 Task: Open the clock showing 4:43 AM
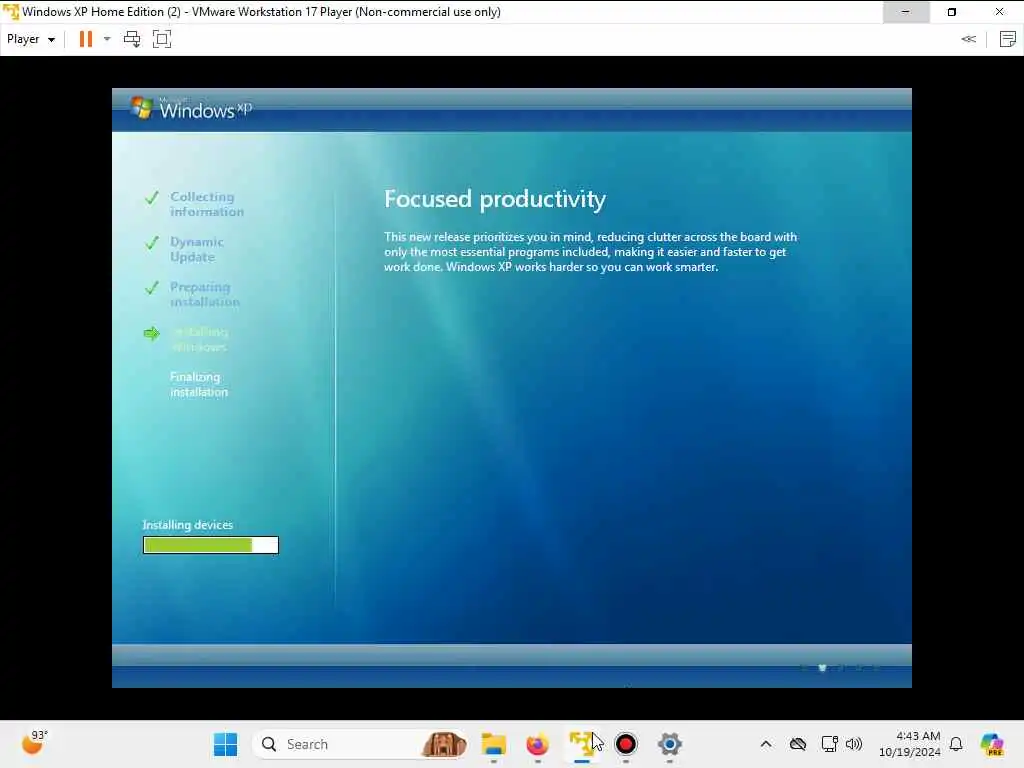(x=910, y=744)
